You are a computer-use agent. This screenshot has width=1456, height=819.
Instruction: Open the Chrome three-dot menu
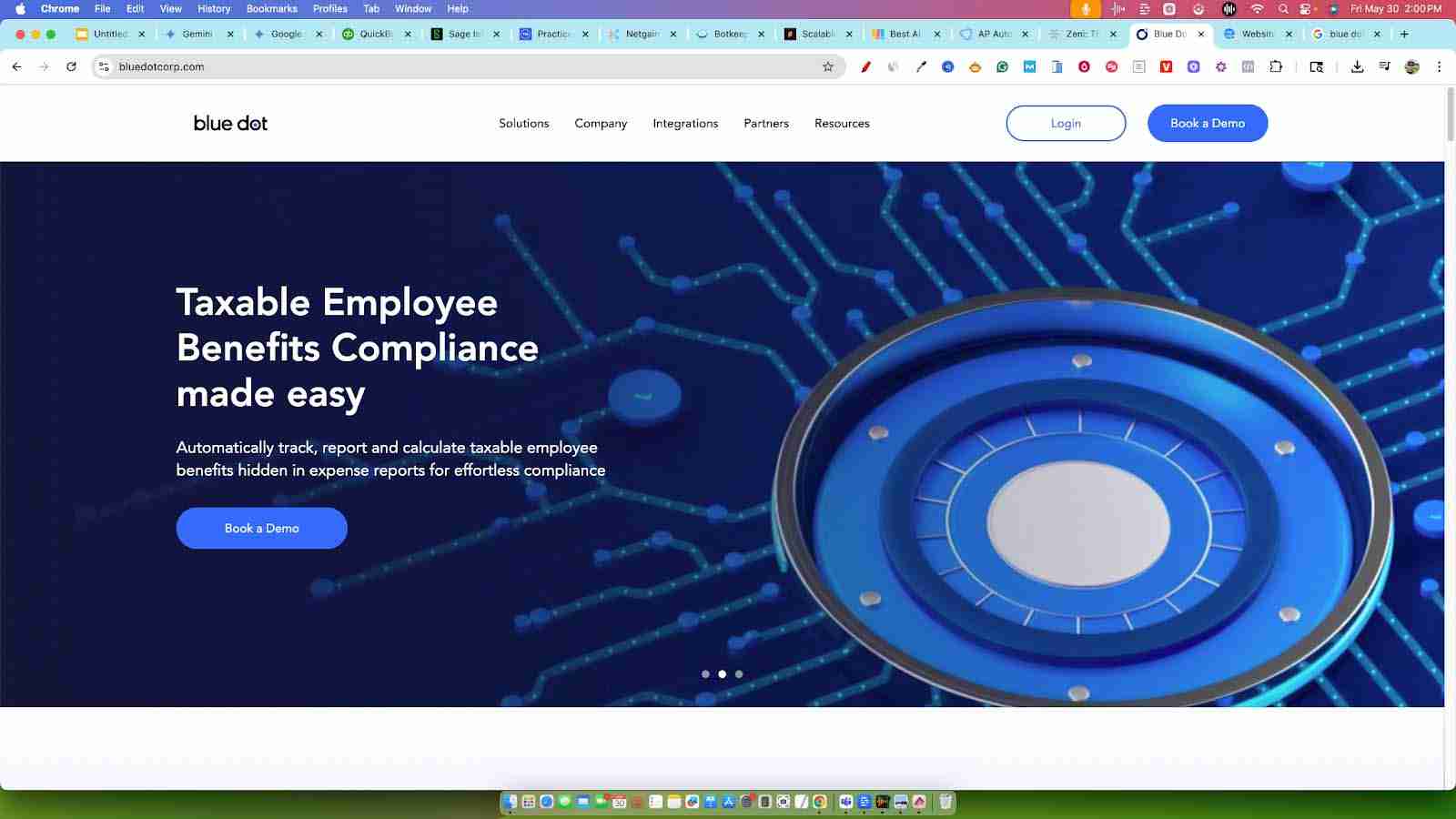pos(1439,66)
